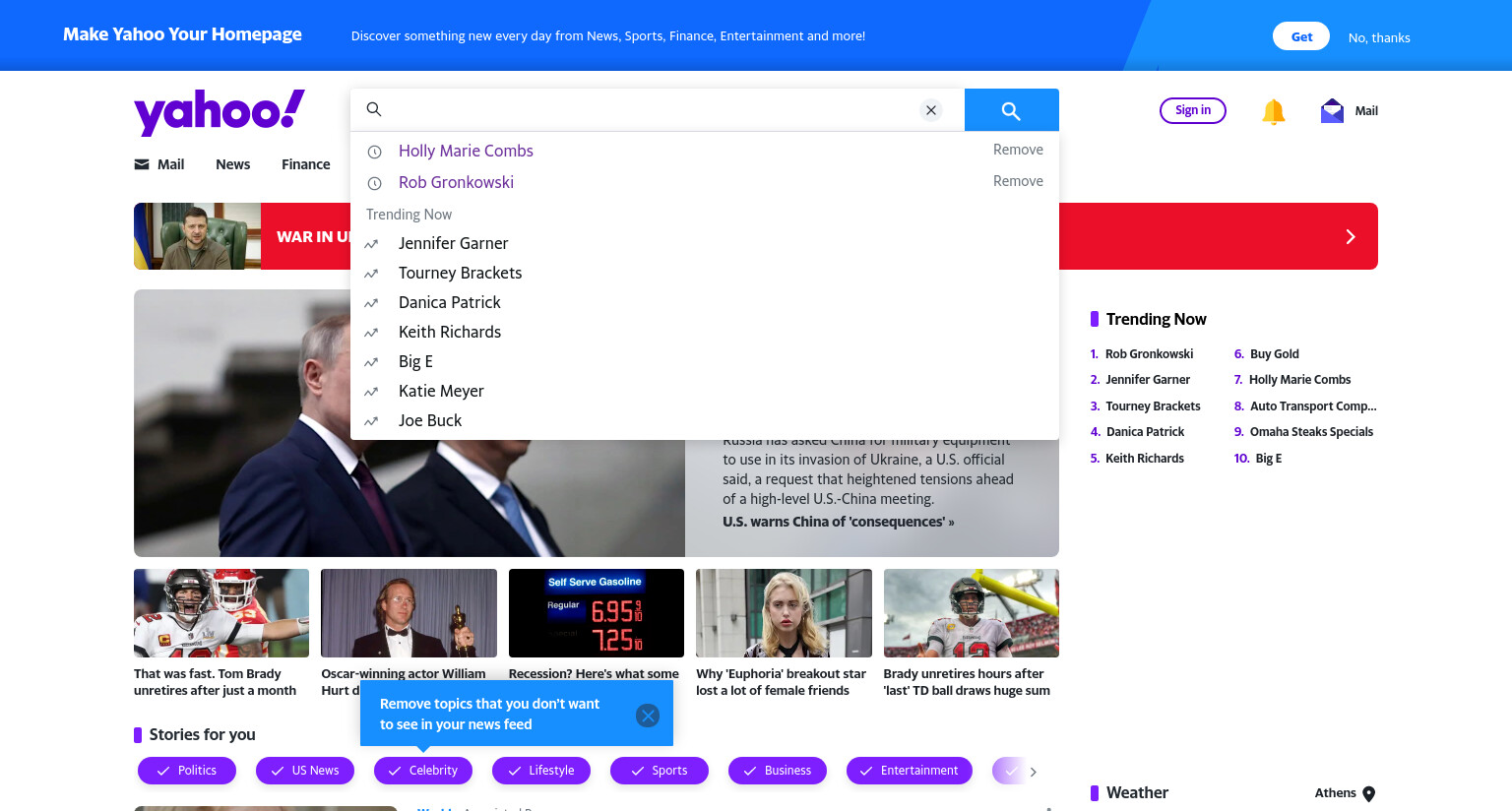Toggle the Lifestyle topic chip
This screenshot has width=1512, height=811.
541,771
